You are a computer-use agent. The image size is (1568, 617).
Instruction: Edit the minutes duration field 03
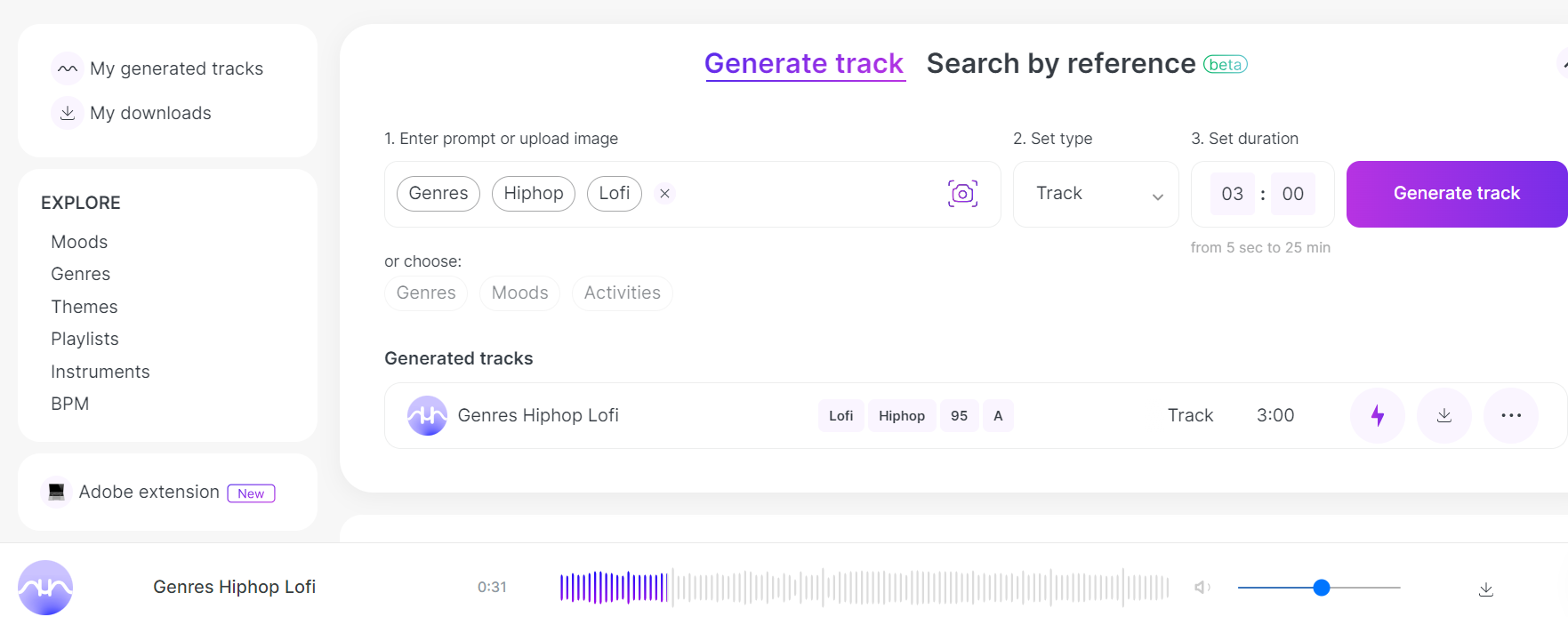[1233, 194]
